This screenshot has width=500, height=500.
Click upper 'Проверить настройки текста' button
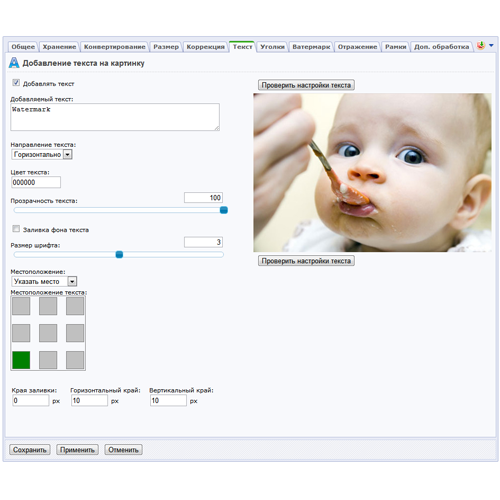point(306,85)
